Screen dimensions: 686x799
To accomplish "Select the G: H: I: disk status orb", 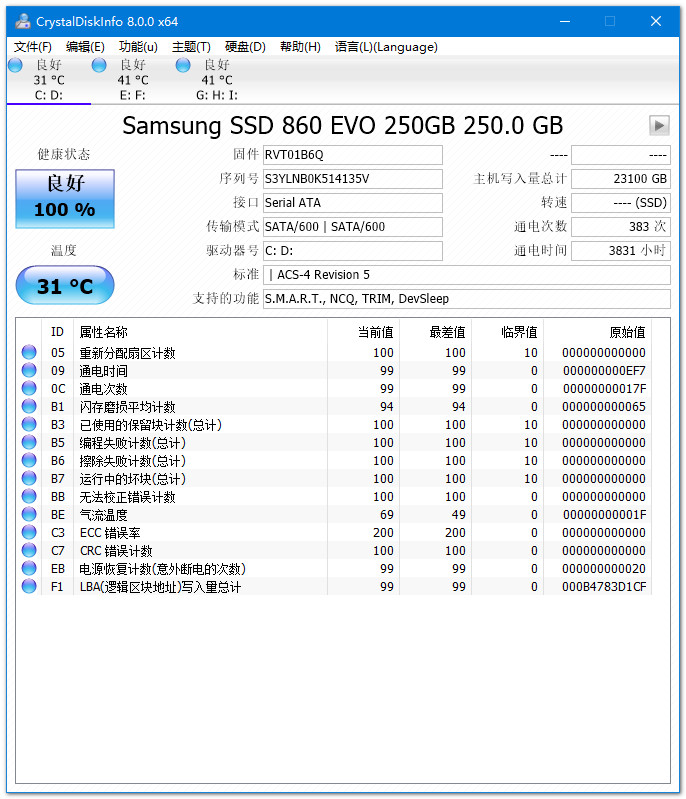I will point(183,65).
